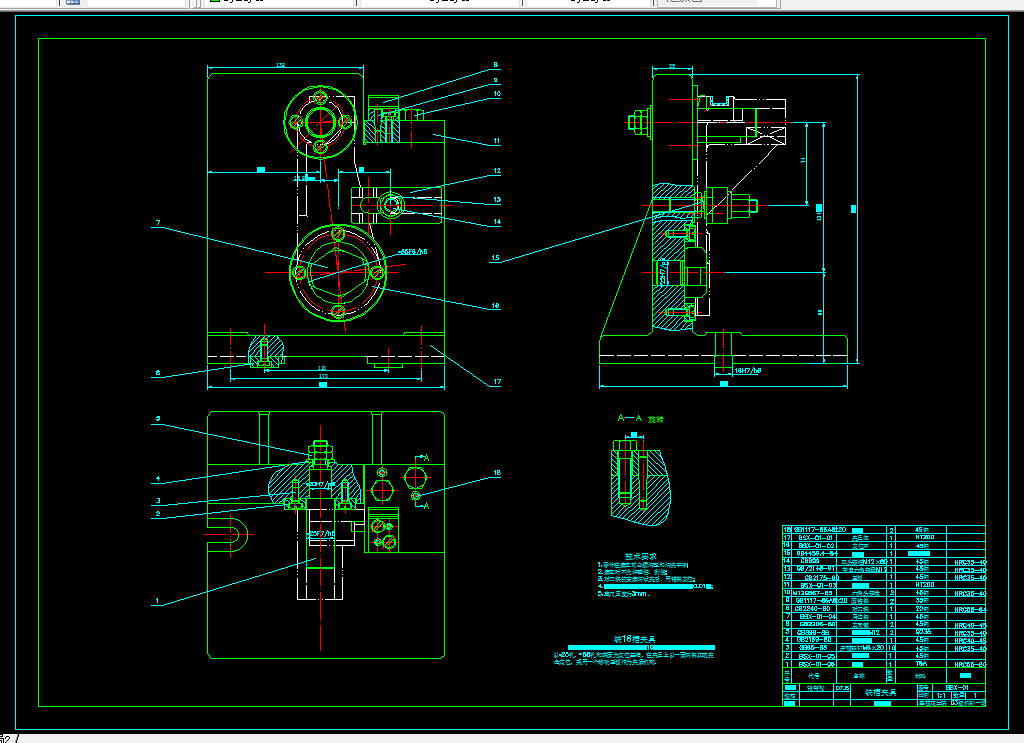Pick part callout number 18
1024x743 pixels.
497,473
